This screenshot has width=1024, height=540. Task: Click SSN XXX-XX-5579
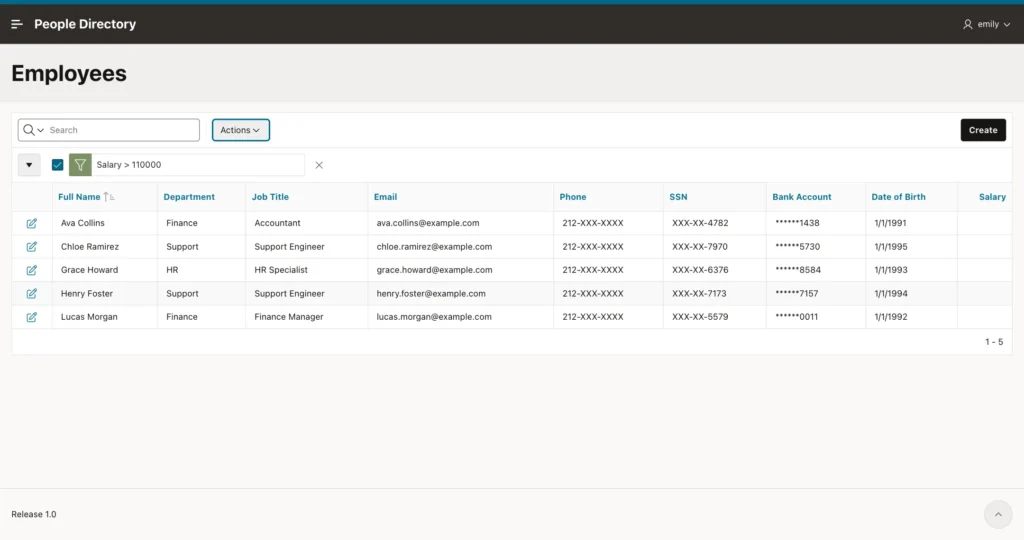pyautogui.click(x=700, y=317)
